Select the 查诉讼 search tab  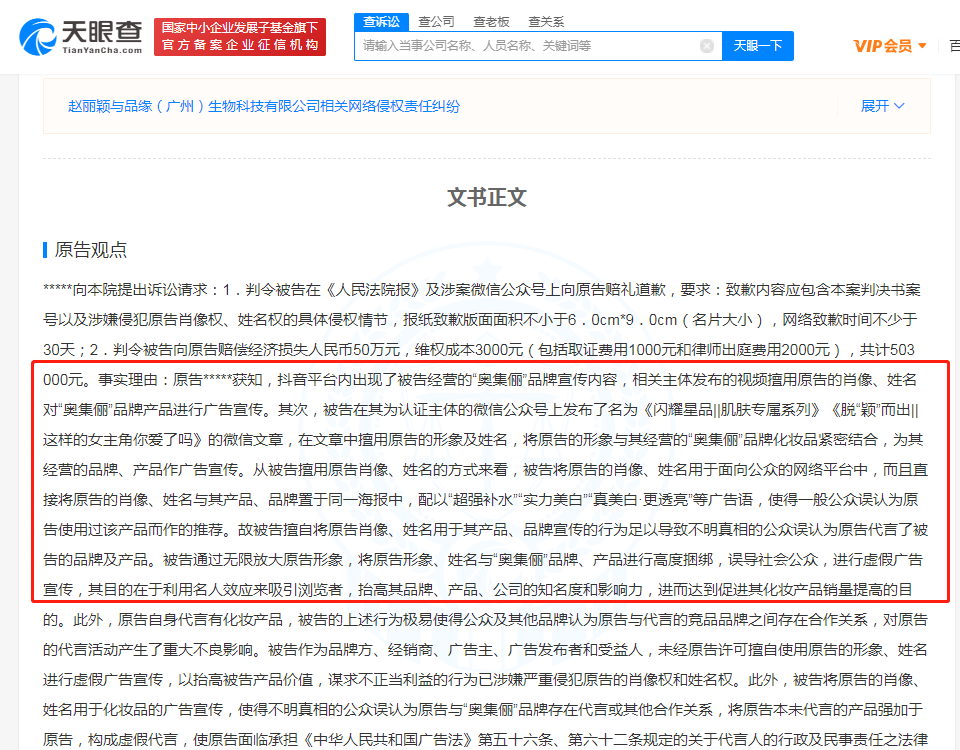click(381, 22)
